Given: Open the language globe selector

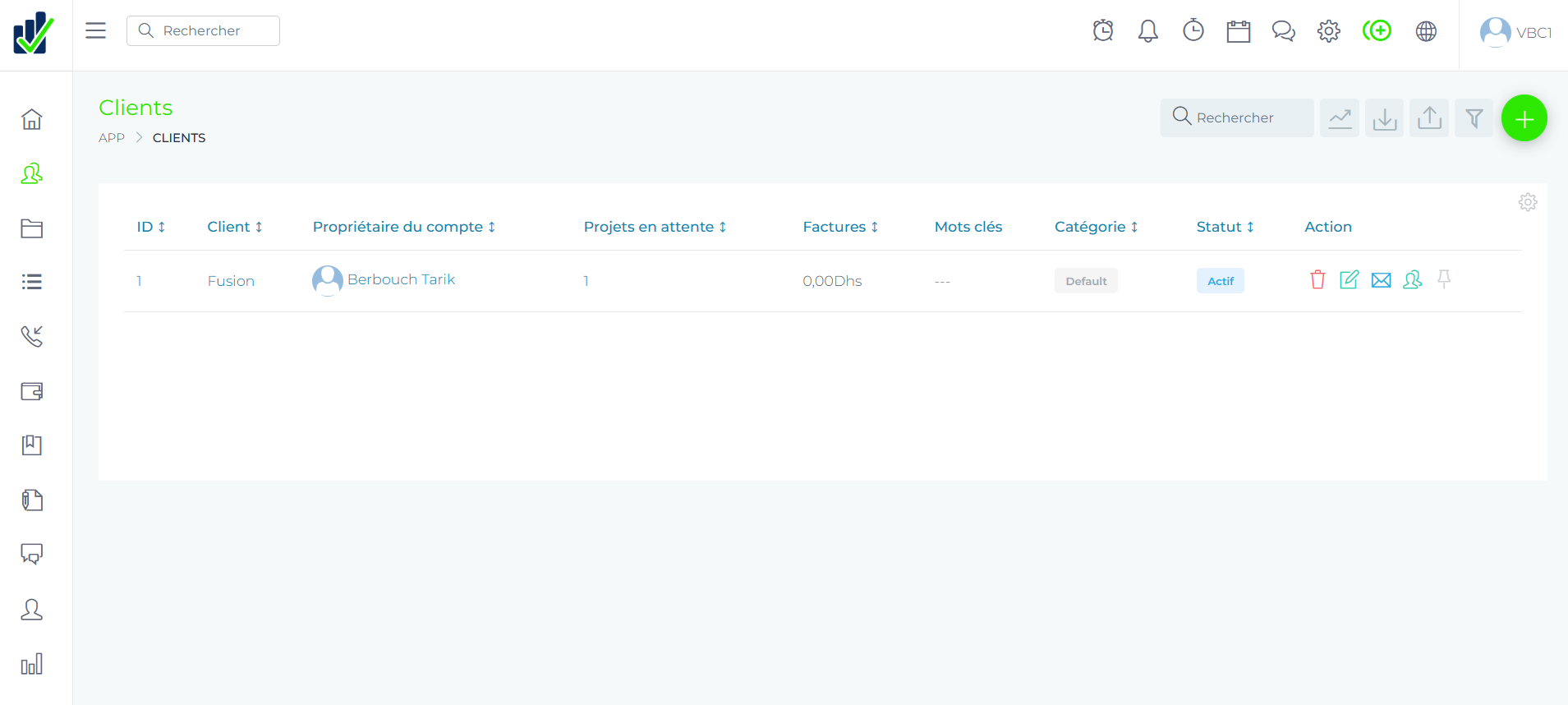Looking at the screenshot, I should pos(1426,31).
